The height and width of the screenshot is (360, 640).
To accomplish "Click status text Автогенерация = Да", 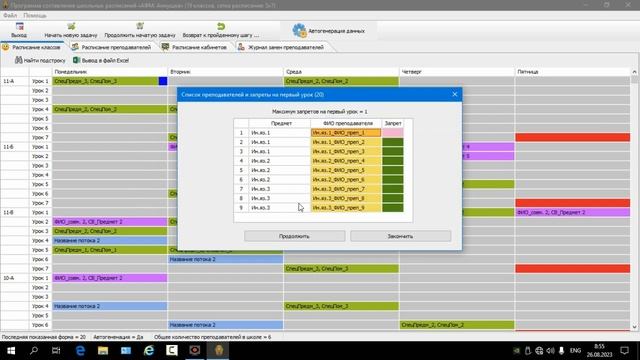I will click(118, 337).
